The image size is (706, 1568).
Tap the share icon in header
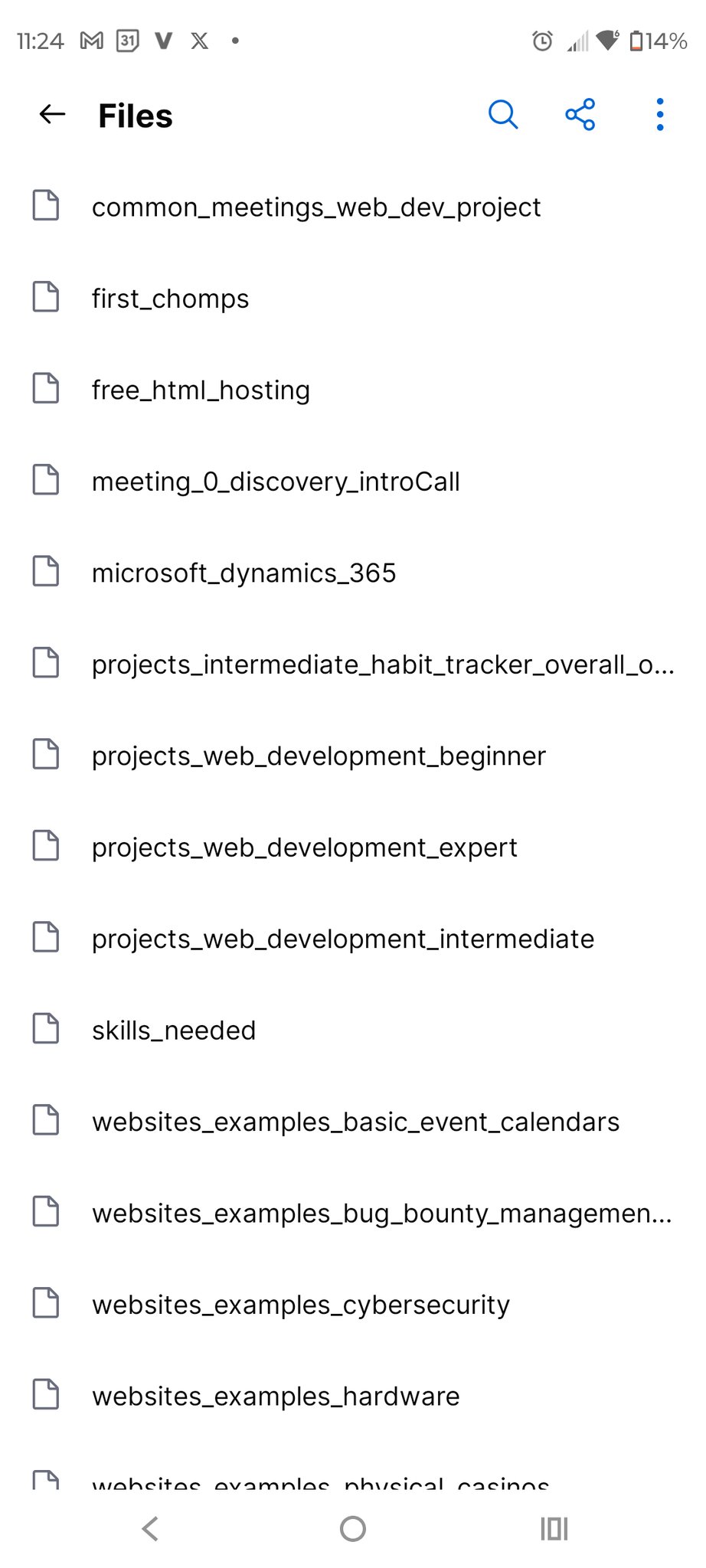(x=580, y=115)
